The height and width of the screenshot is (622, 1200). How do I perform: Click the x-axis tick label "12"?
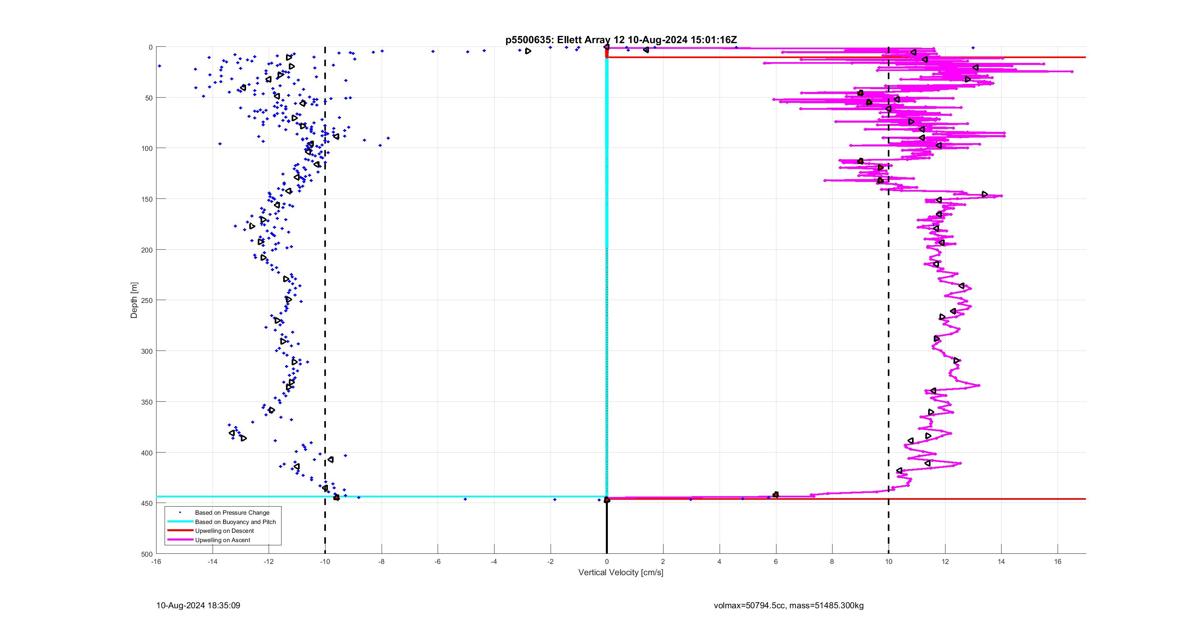tap(945, 562)
